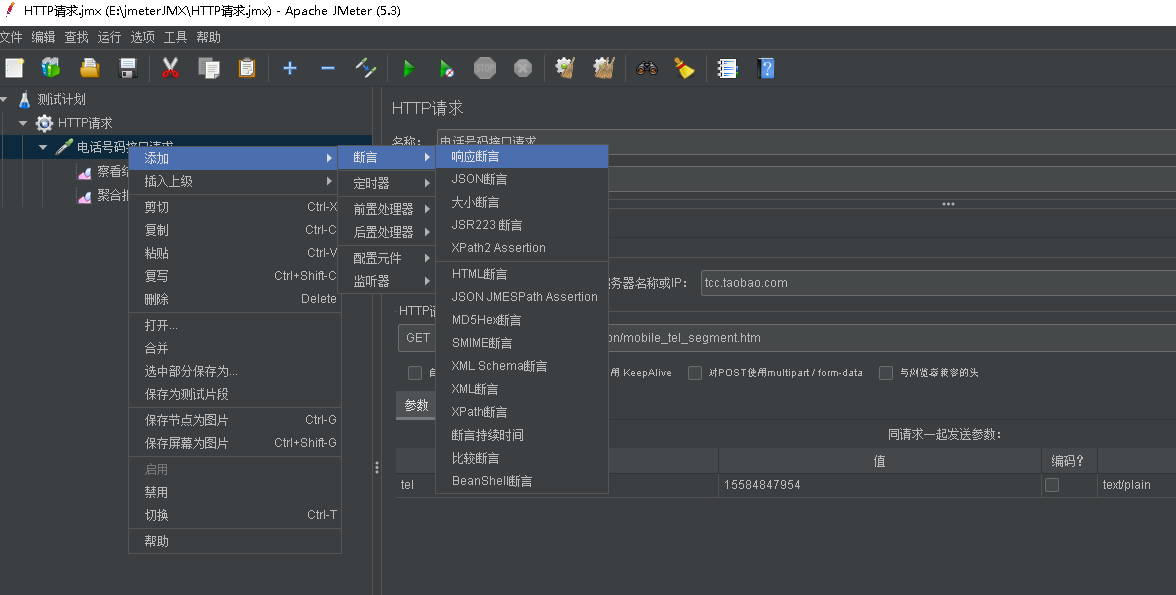
Task: Choose JSON断言 from assertion menu
Action: [521, 179]
